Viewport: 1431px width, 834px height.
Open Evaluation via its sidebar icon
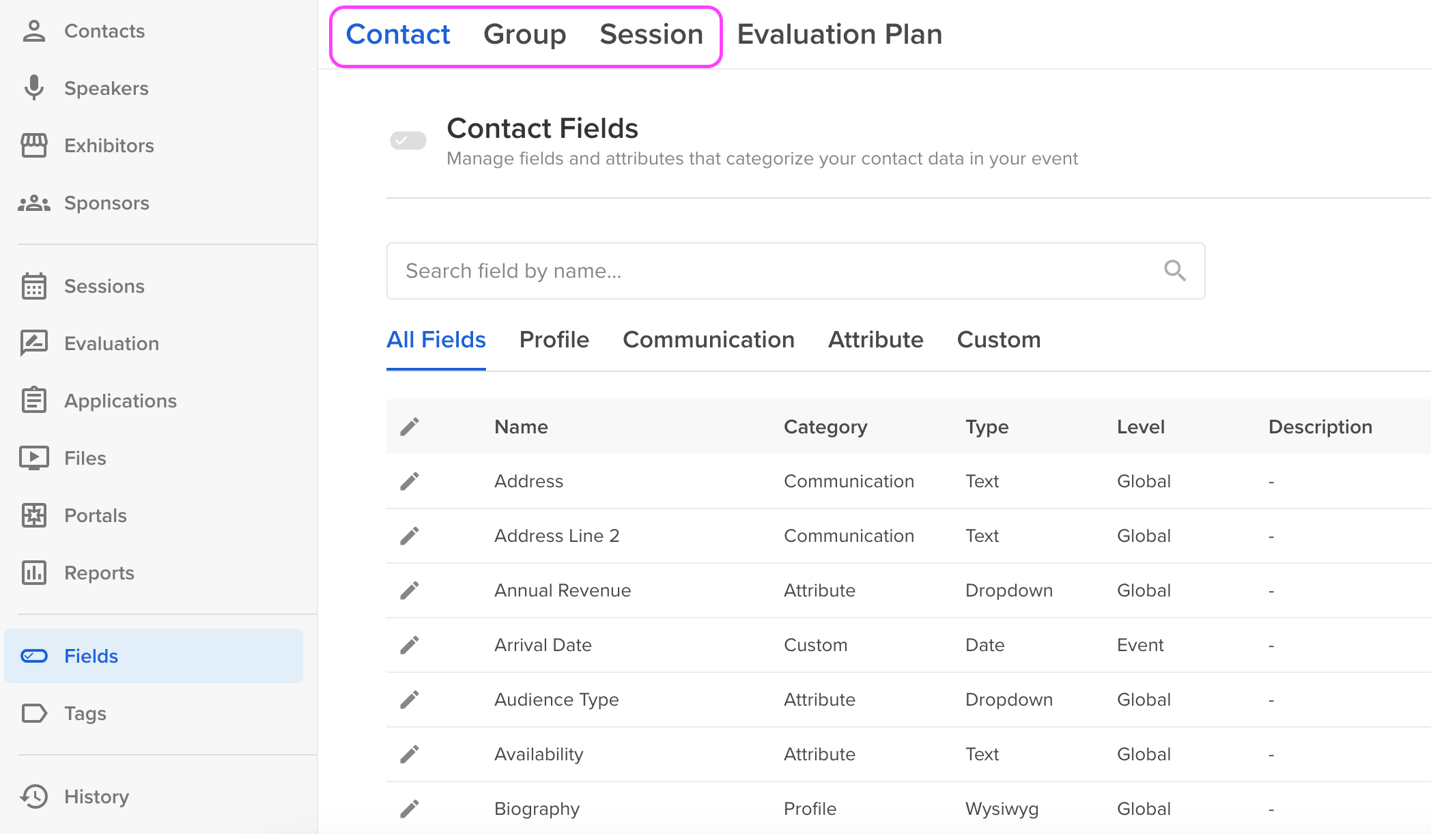click(34, 344)
